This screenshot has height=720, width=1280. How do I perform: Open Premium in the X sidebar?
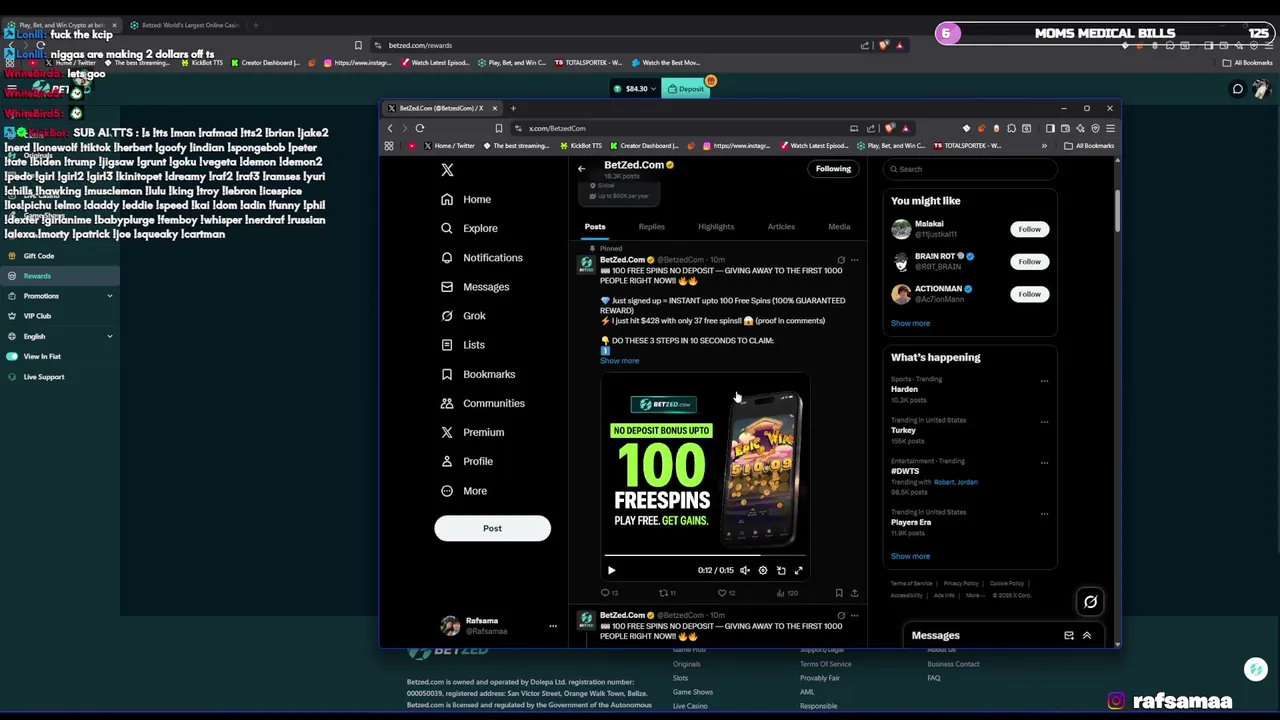pyautogui.click(x=472, y=432)
